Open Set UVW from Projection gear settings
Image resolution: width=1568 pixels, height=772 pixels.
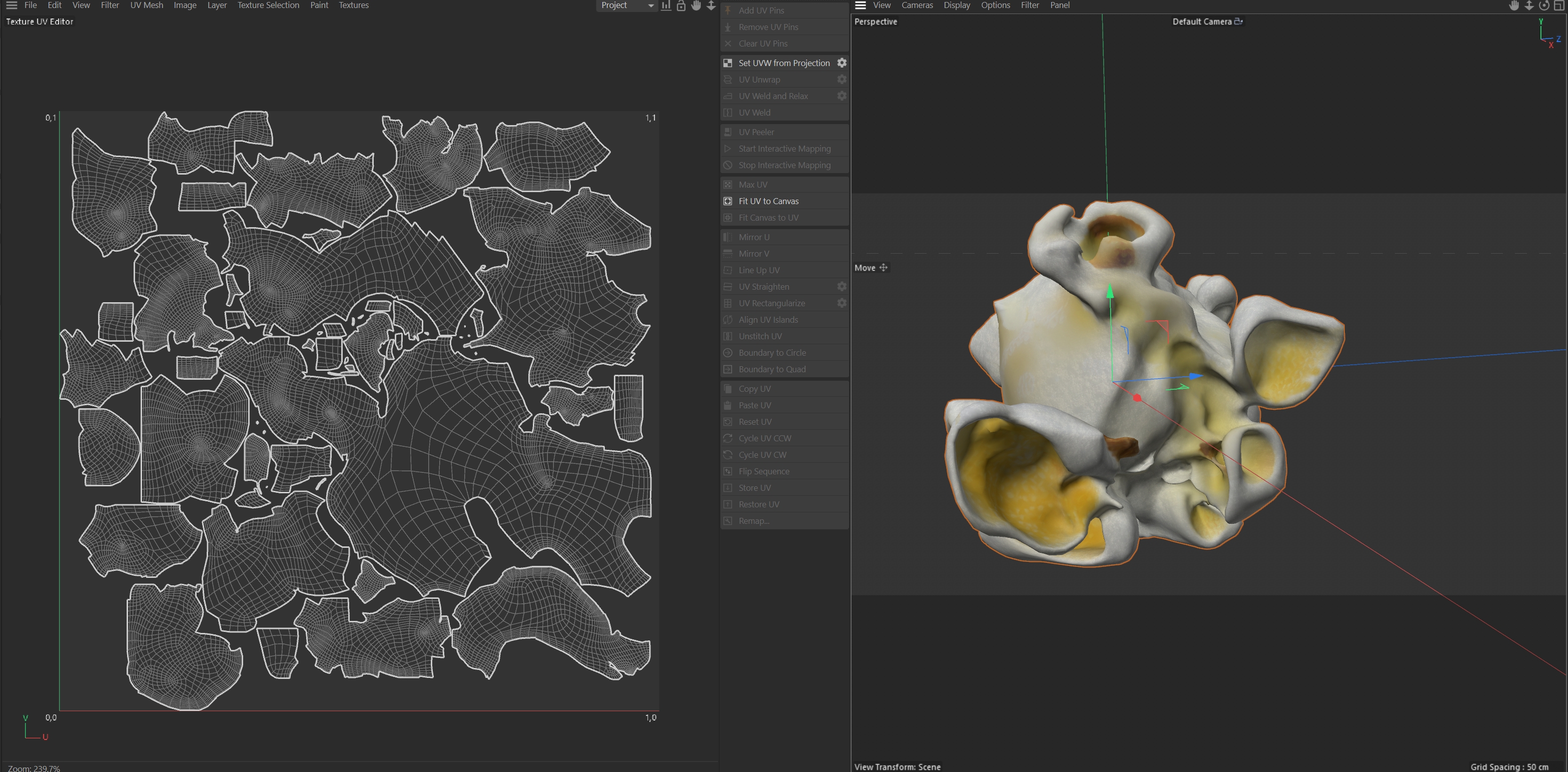coord(842,63)
